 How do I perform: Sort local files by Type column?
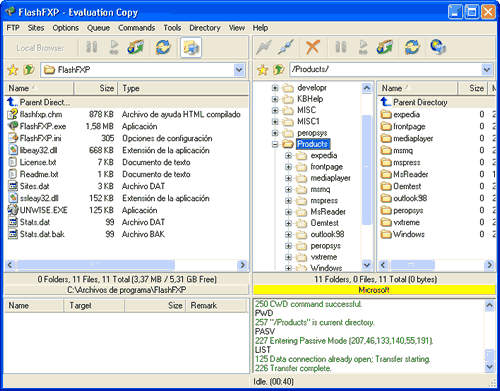point(183,88)
